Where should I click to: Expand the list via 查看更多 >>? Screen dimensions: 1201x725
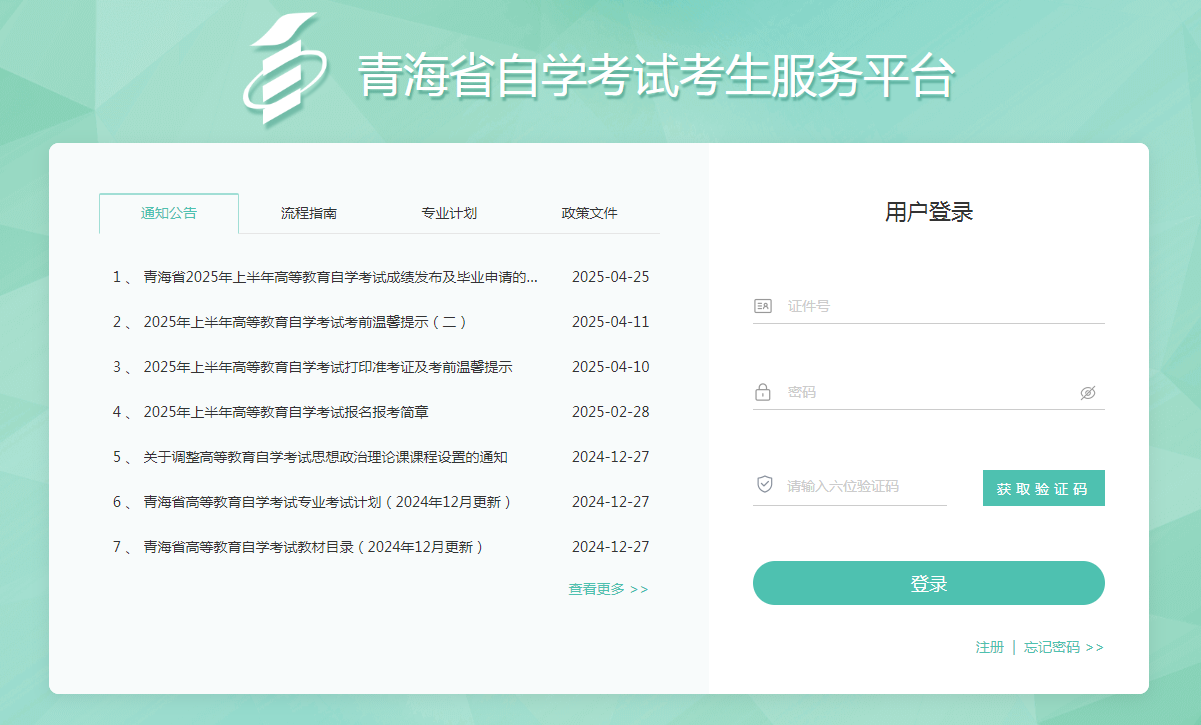[x=608, y=589]
